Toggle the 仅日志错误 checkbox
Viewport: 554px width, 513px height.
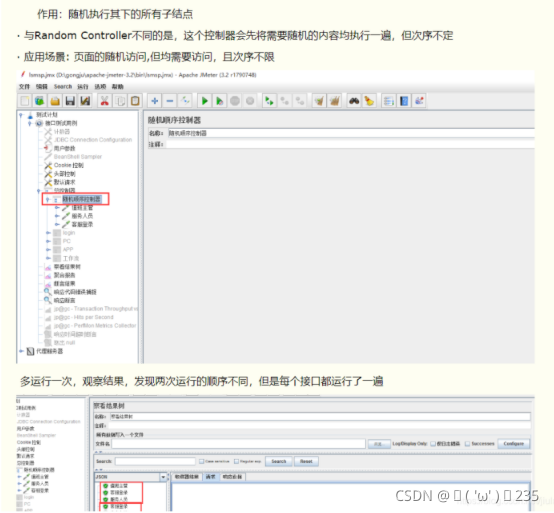[x=433, y=444]
